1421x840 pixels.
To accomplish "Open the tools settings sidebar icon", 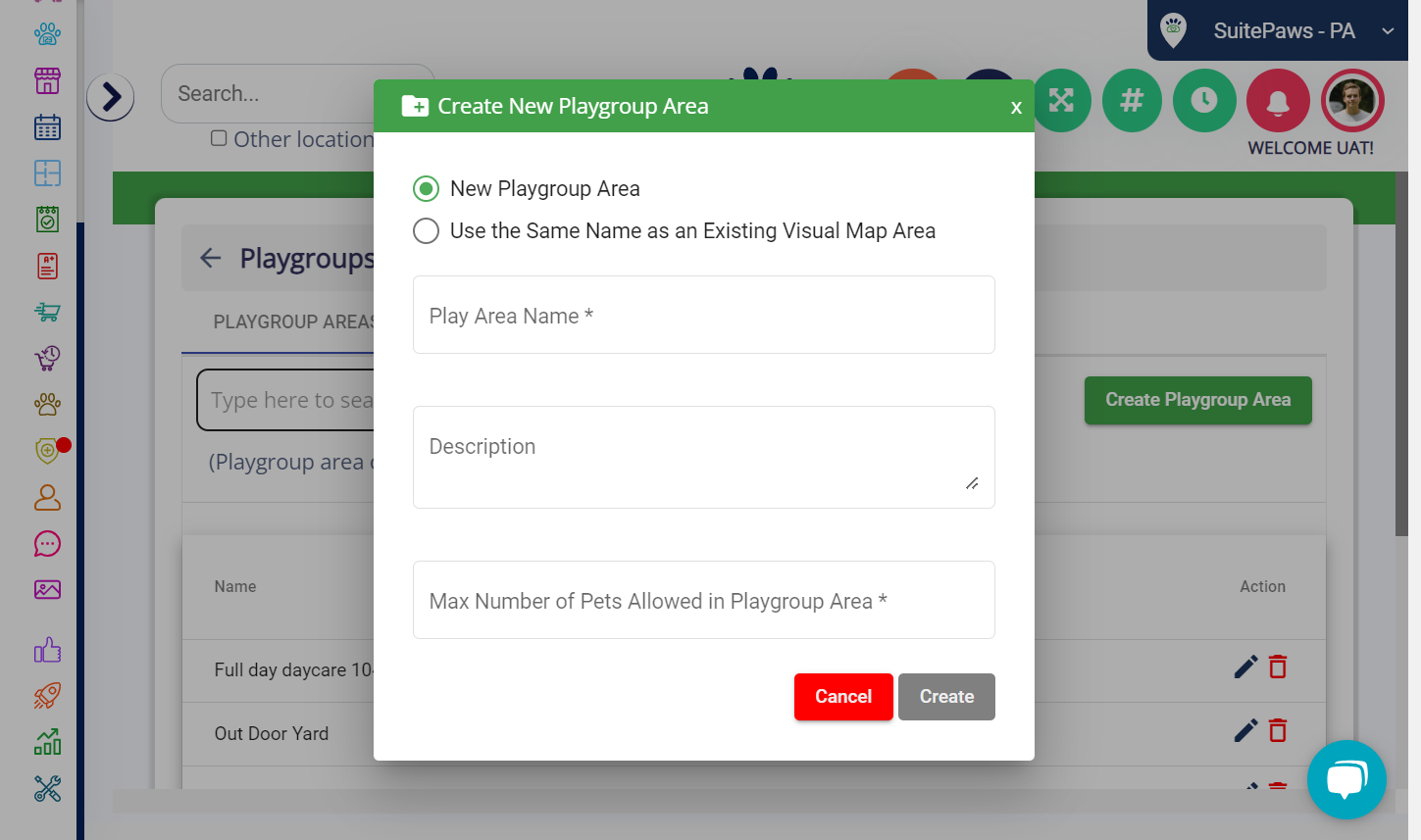I will (47, 788).
